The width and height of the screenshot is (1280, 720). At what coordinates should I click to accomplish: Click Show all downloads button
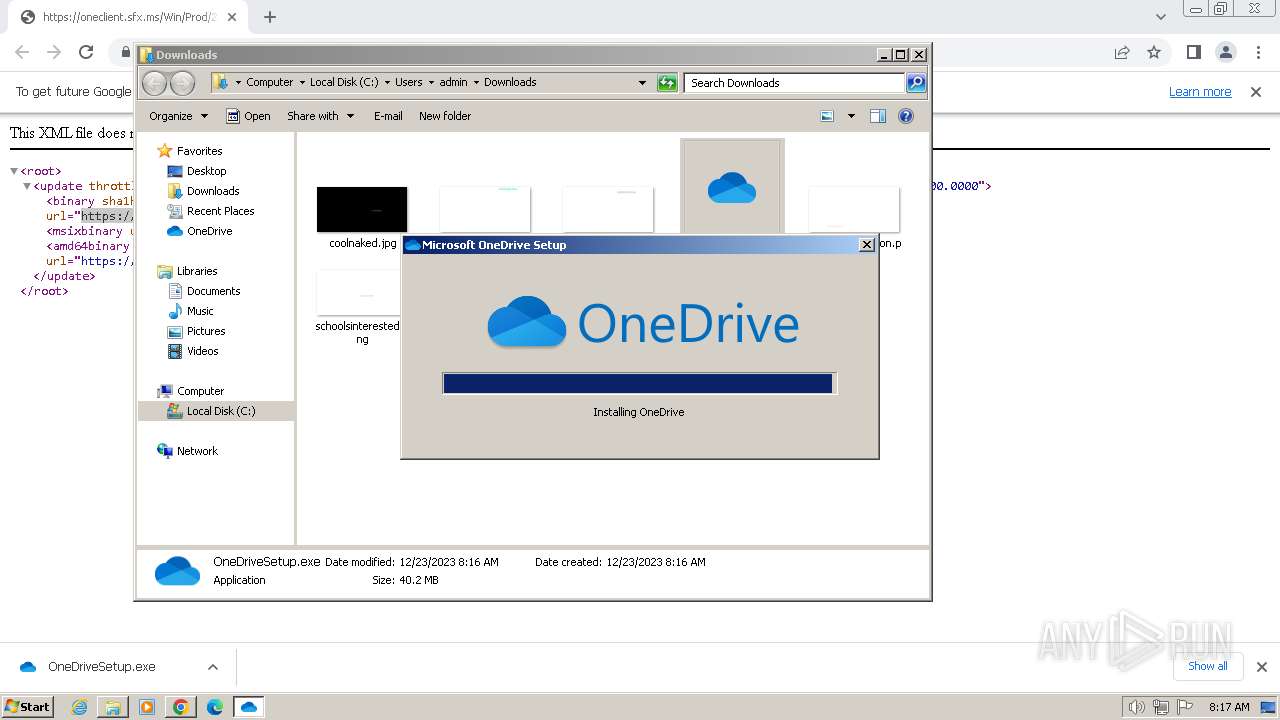point(1207,666)
